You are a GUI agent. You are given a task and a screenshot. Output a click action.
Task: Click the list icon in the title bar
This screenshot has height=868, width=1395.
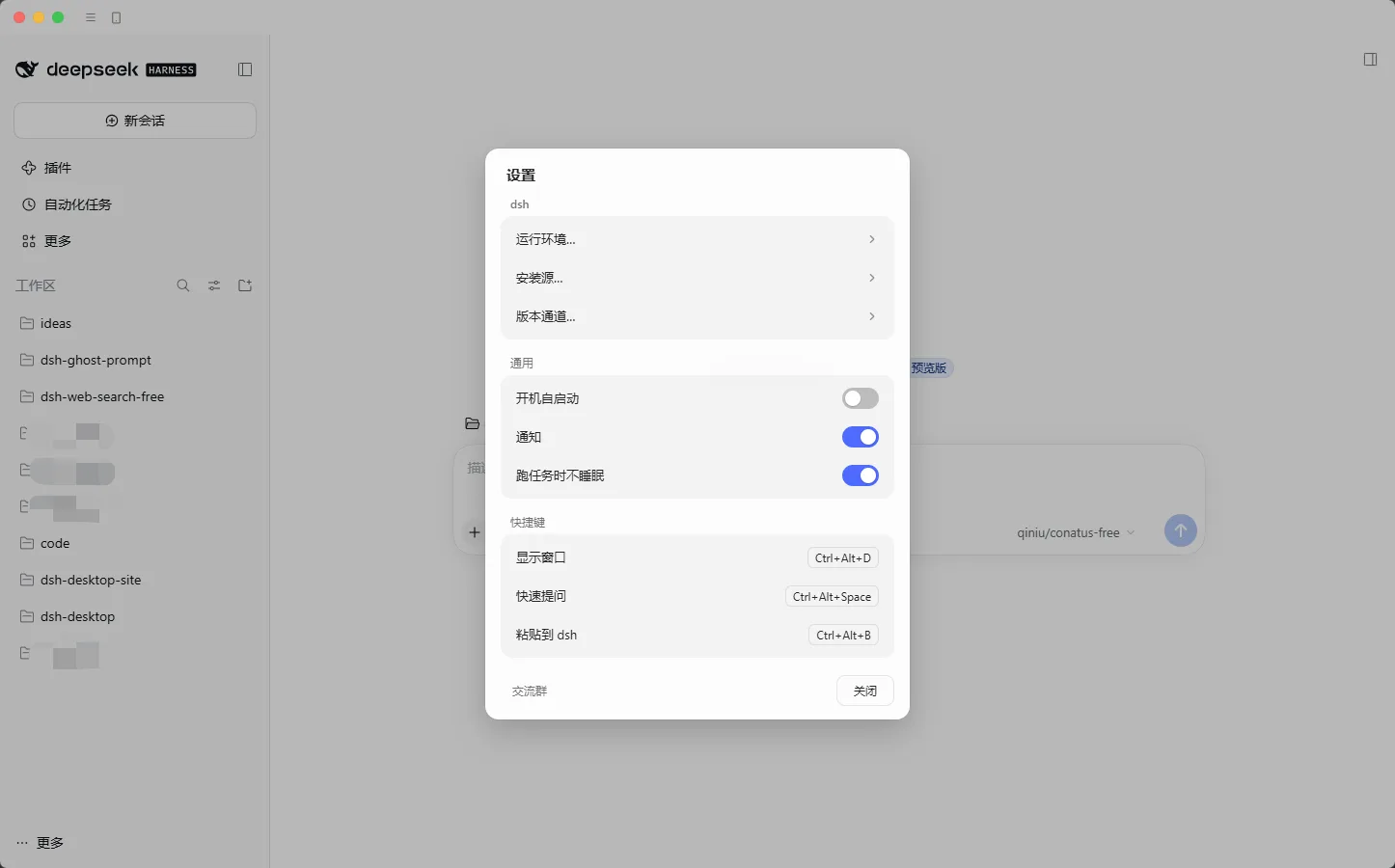click(x=91, y=17)
